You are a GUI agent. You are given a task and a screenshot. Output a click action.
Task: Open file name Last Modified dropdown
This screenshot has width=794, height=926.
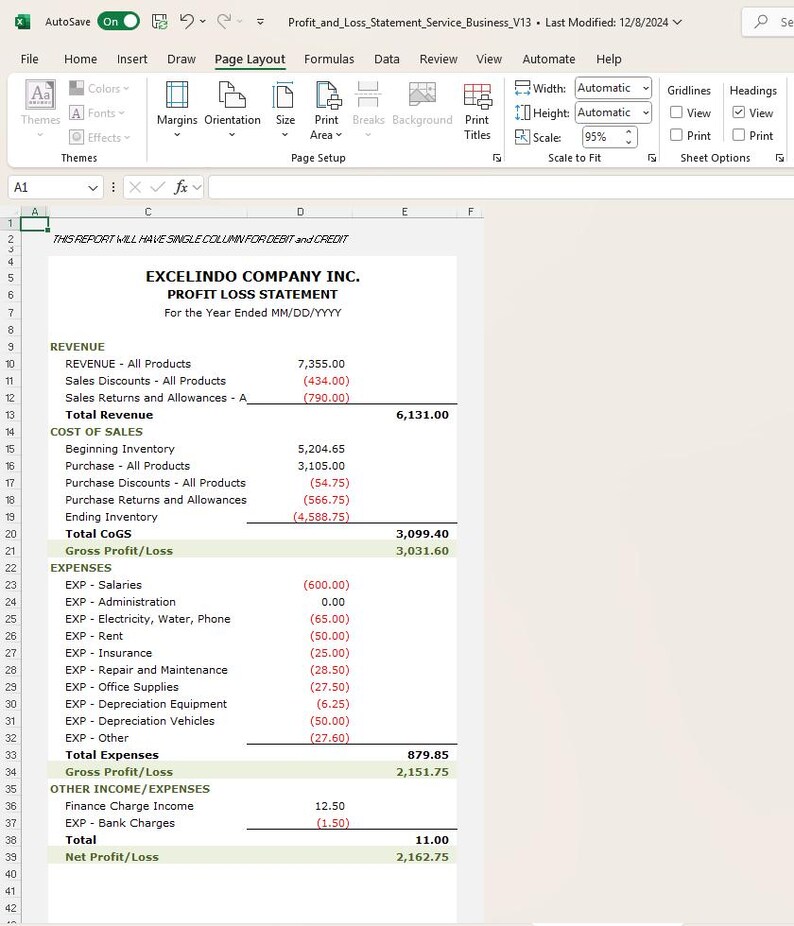(x=677, y=22)
